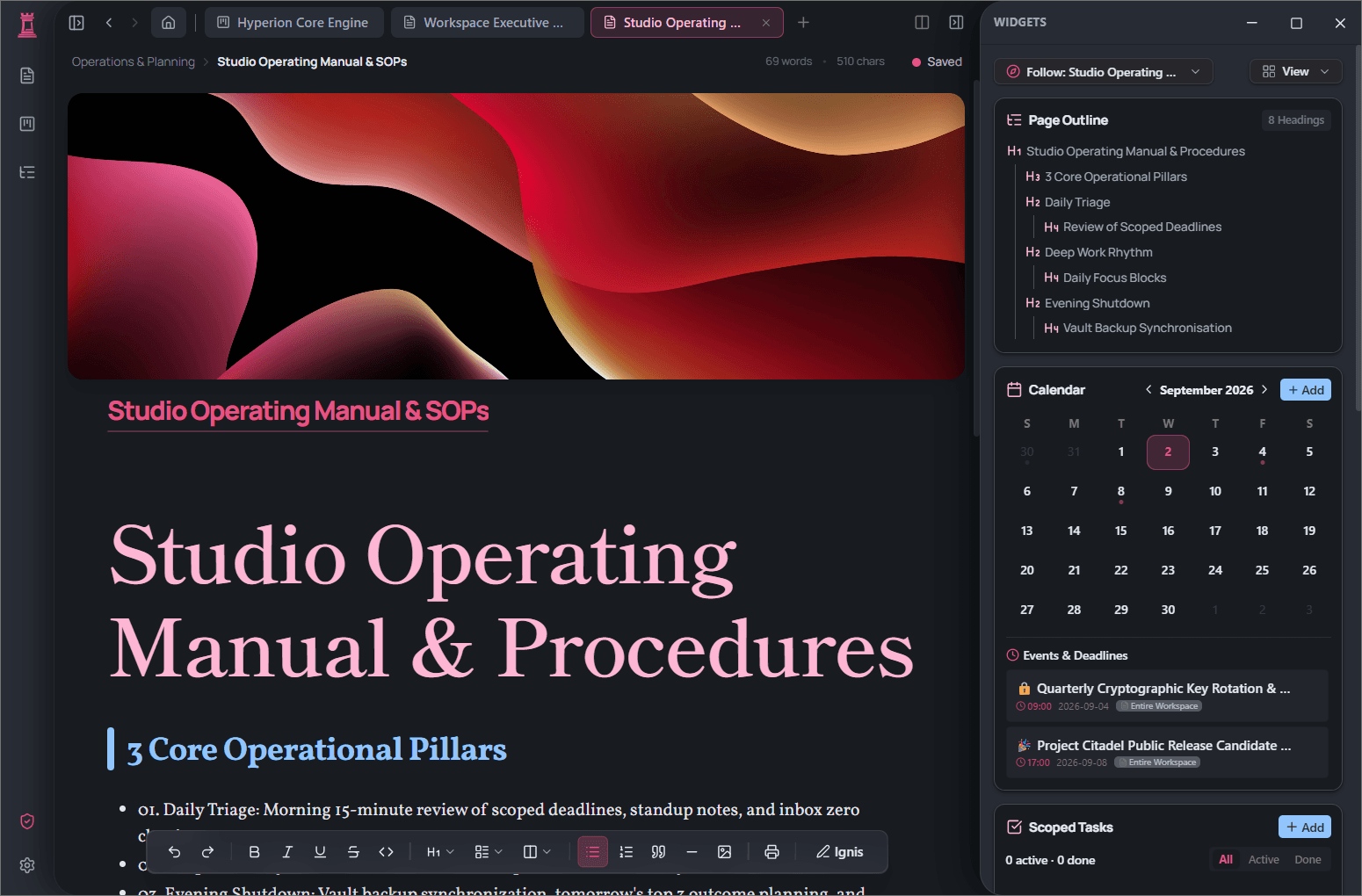The height and width of the screenshot is (896, 1362).
Task: Insert an image from toolbar
Action: click(724, 852)
